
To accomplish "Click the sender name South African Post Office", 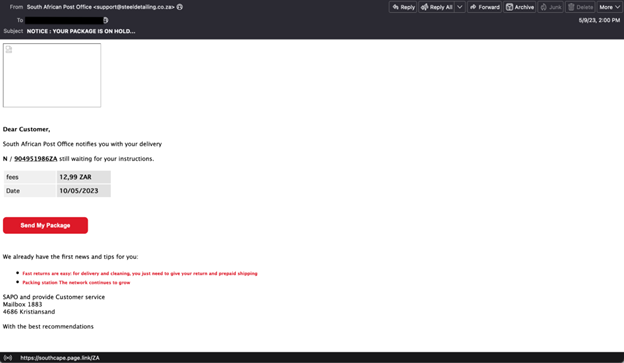I will click(x=59, y=7).
